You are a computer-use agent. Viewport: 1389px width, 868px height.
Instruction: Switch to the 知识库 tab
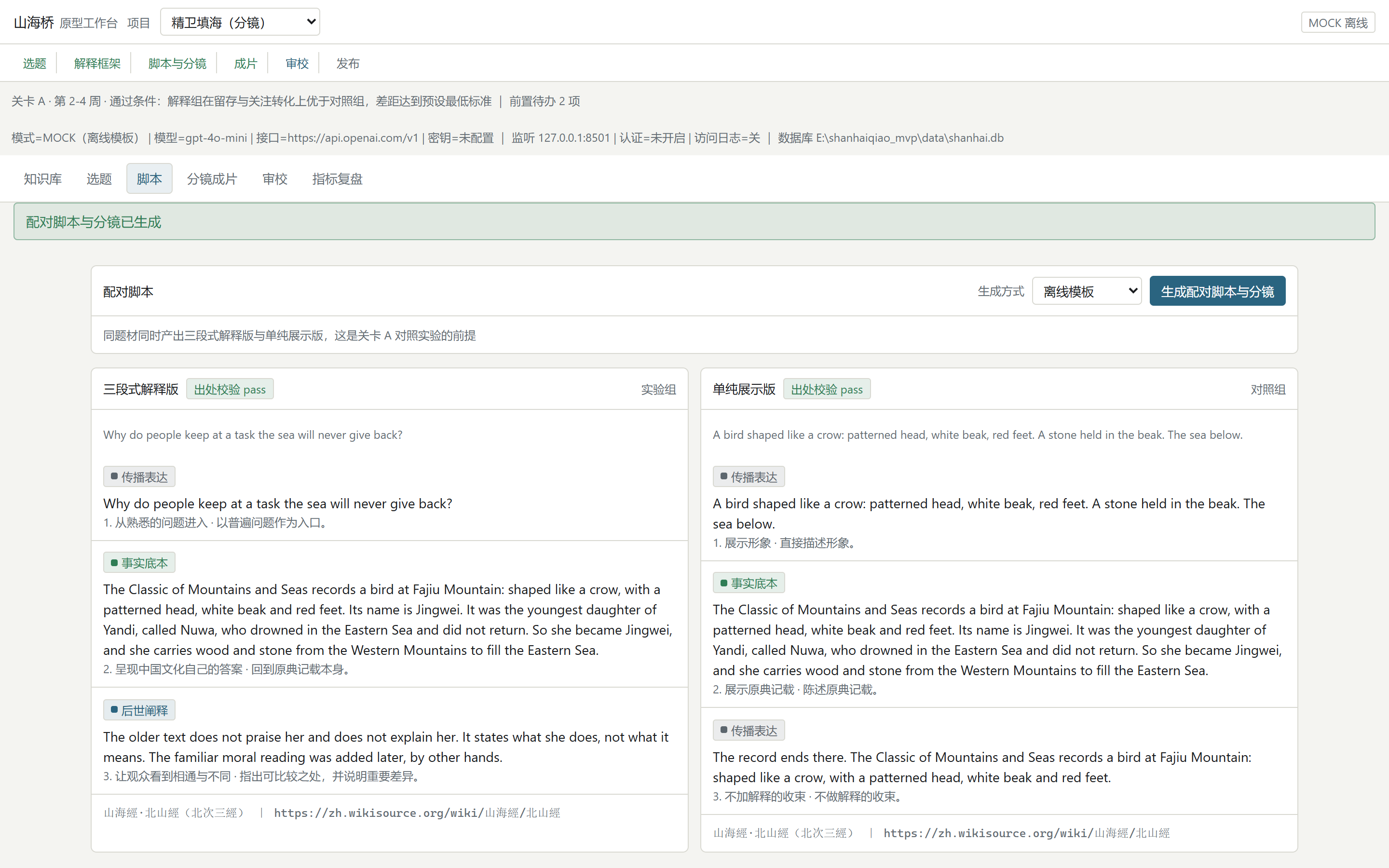[42, 178]
